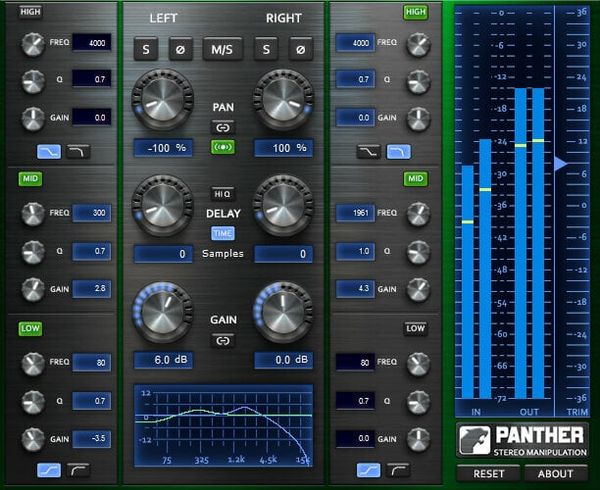Toggle the green stereo pan mode button
The image size is (600, 490).
click(222, 147)
